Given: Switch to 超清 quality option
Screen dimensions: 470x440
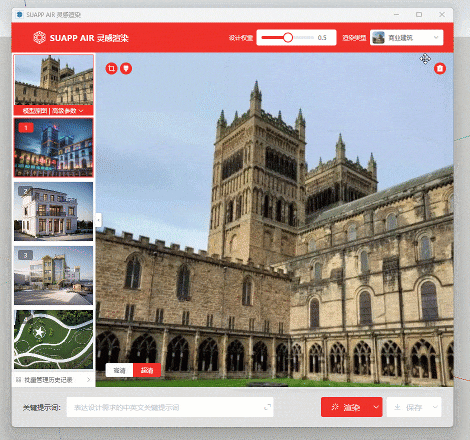Looking at the screenshot, I should pos(147,370).
